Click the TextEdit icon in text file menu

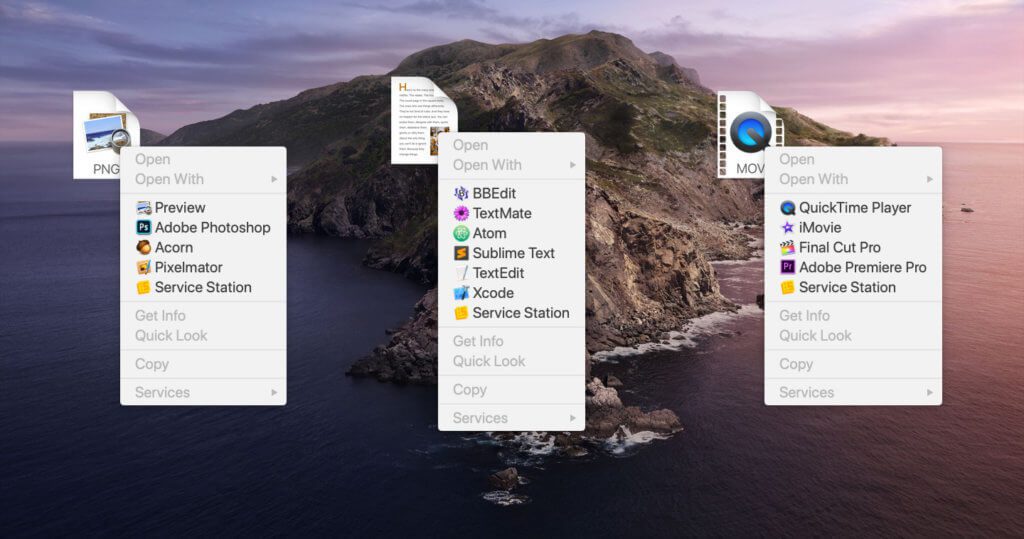[461, 273]
